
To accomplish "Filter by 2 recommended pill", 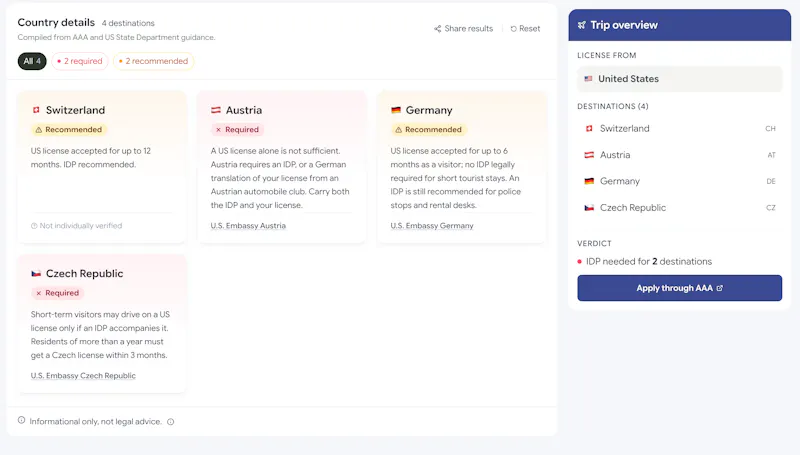I will click(x=154, y=61).
